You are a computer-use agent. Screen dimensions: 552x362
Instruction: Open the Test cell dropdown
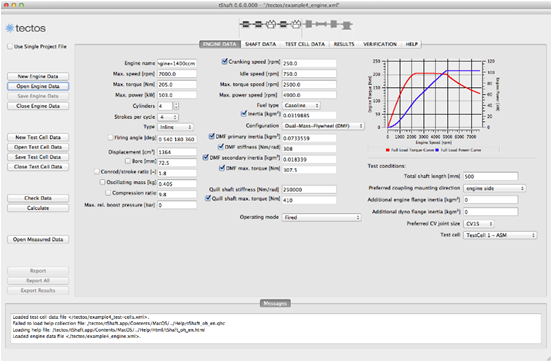tap(500, 235)
